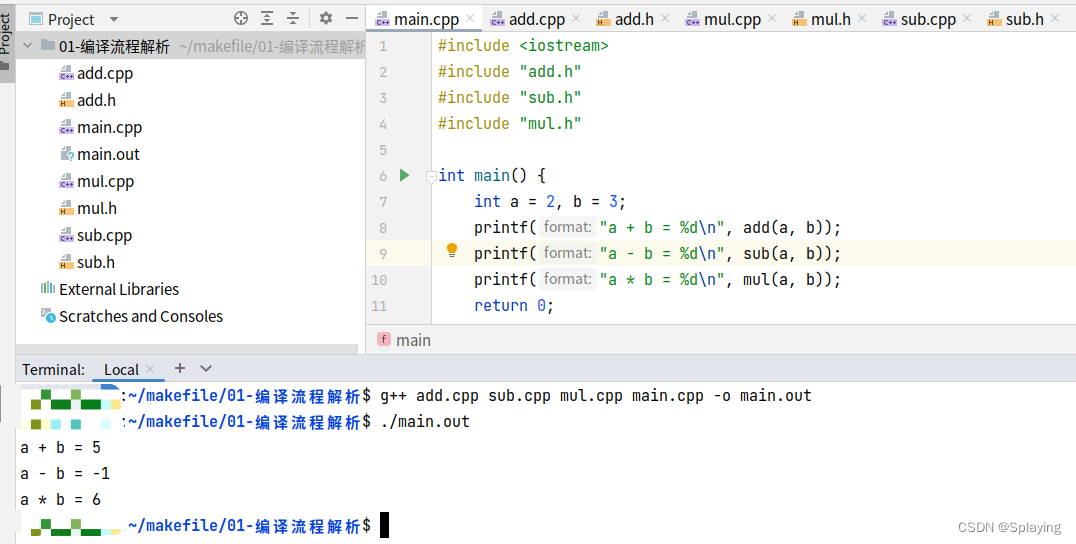Open Project panel settings gear

tap(326, 19)
